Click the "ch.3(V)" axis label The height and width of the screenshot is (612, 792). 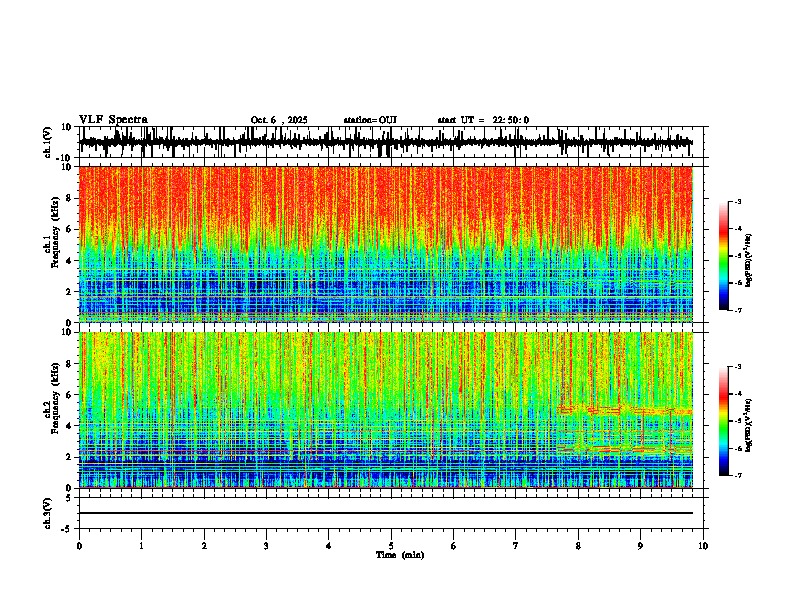point(48,513)
